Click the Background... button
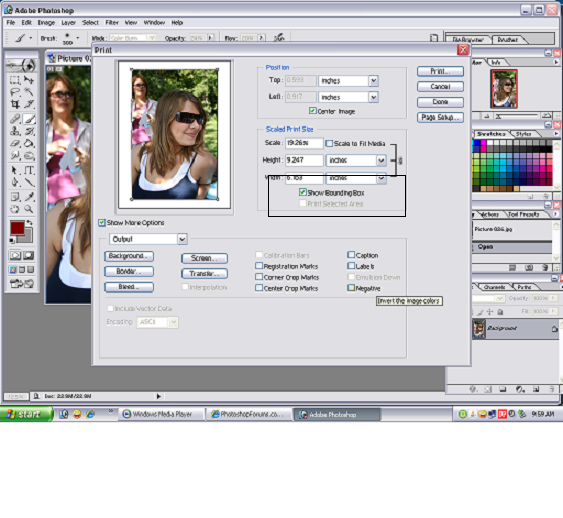The width and height of the screenshot is (563, 518). (129, 256)
